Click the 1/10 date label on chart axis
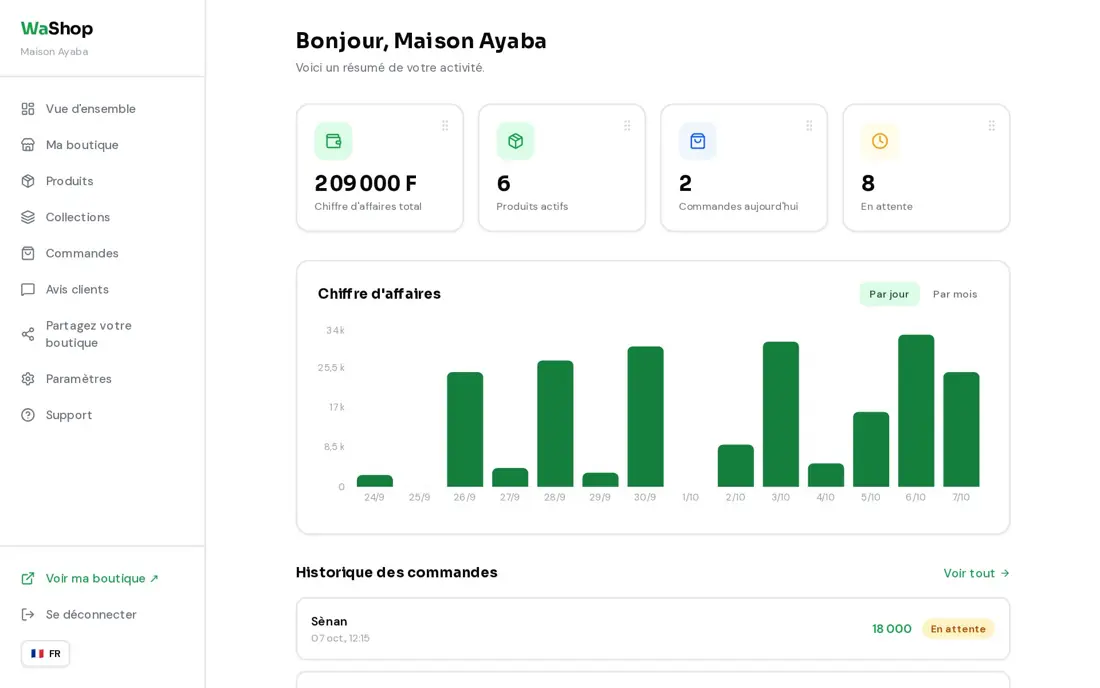This screenshot has height=688, width=1100. (x=690, y=497)
